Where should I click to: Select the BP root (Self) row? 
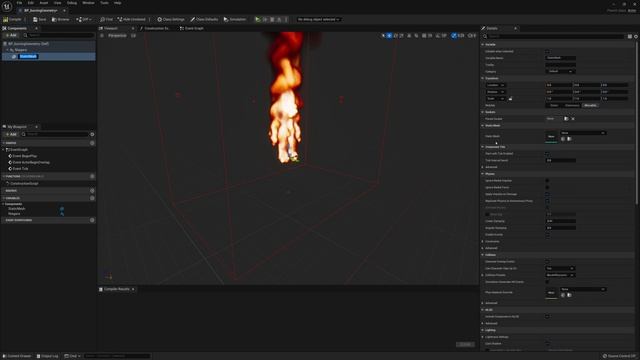coord(49,44)
